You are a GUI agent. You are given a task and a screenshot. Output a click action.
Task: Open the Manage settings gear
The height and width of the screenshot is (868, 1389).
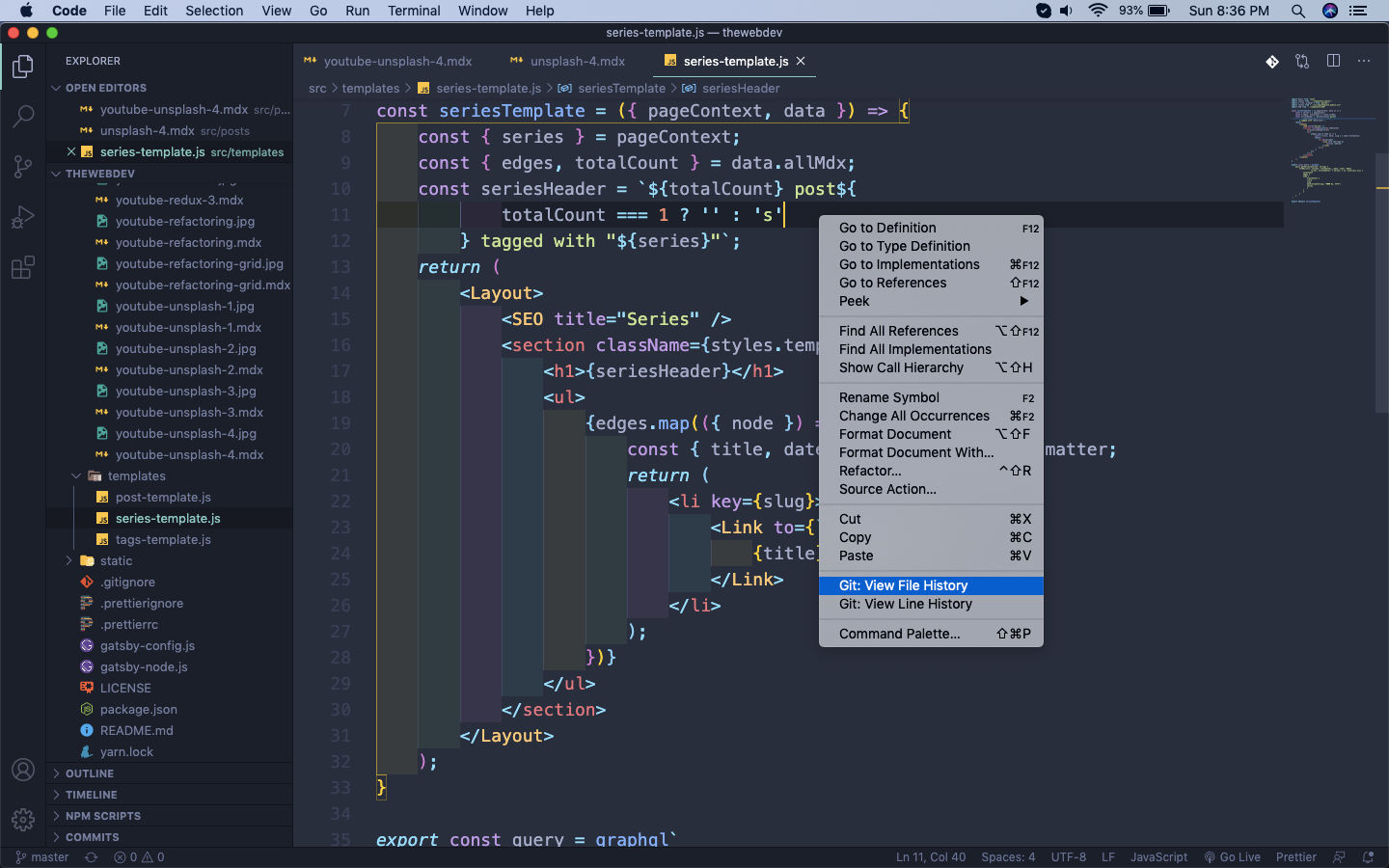pos(23,820)
